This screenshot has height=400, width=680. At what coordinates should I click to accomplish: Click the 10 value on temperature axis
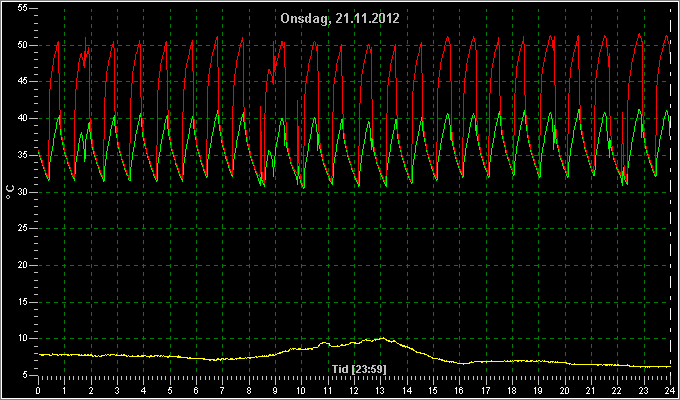[23, 338]
